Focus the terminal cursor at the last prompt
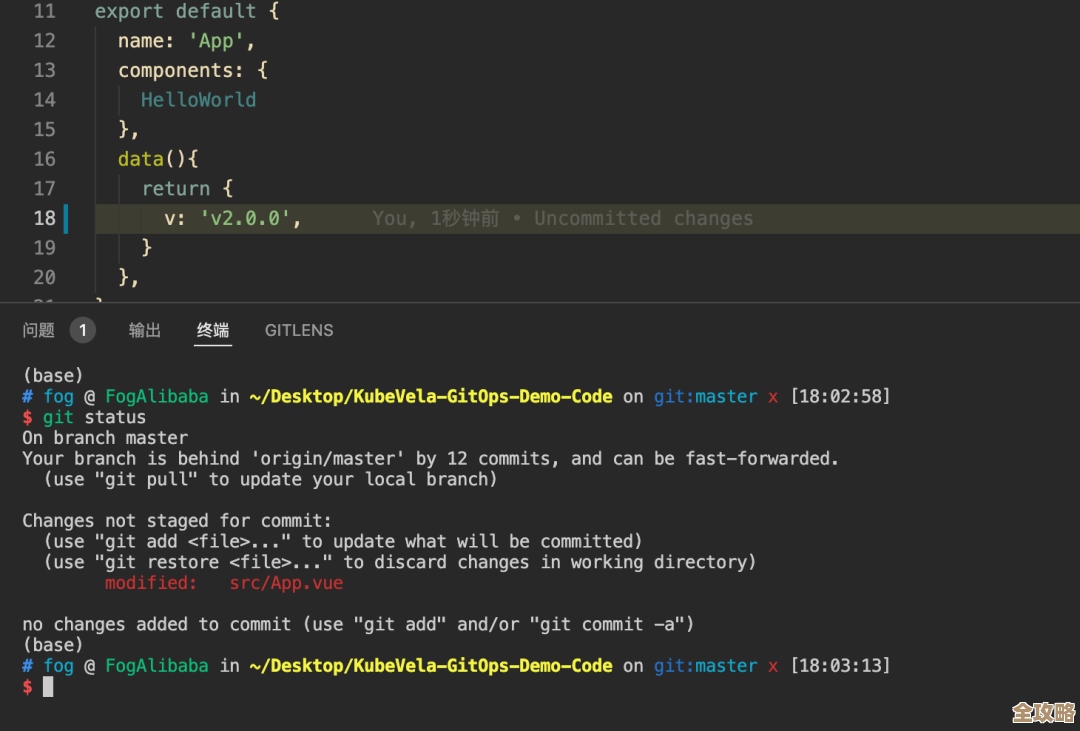This screenshot has width=1080, height=731. [48, 687]
